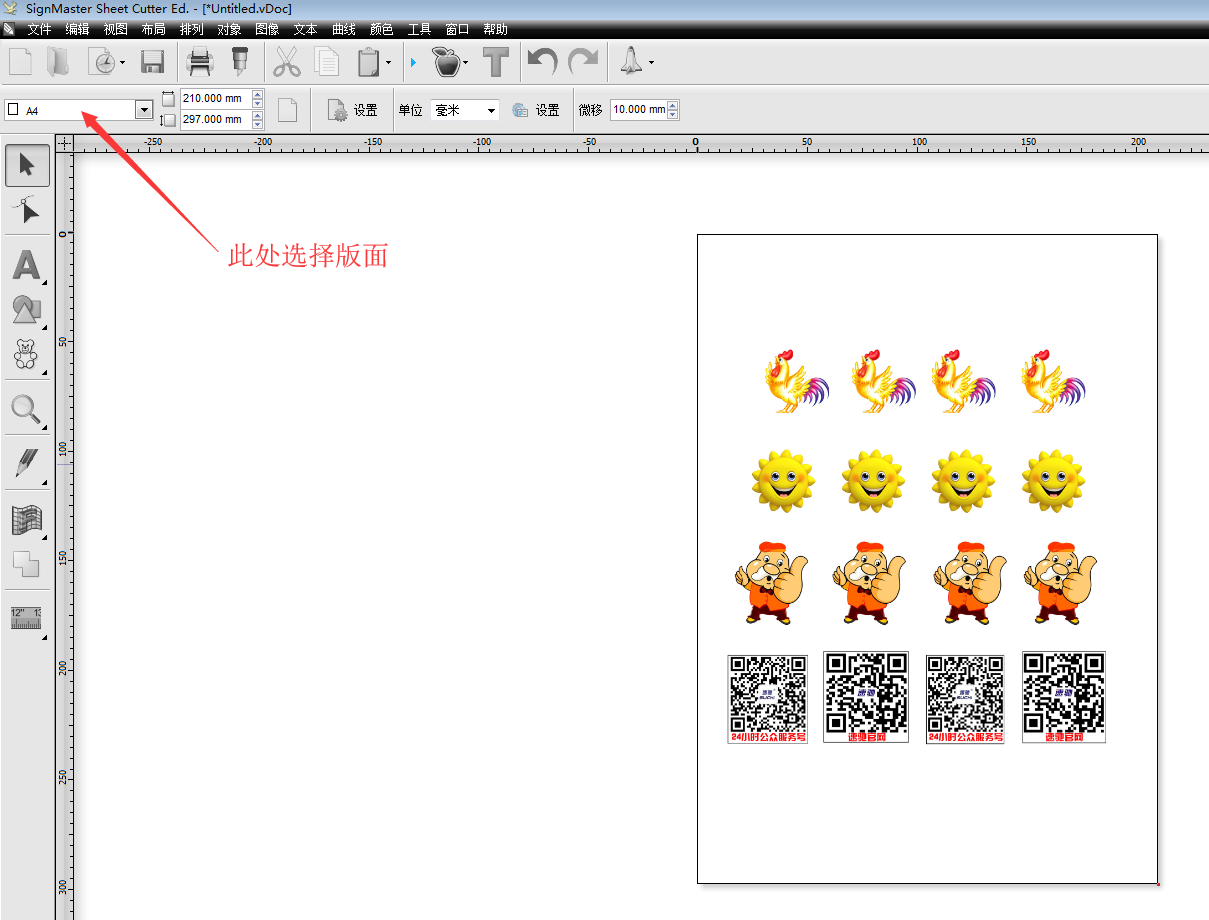The image size is (1209, 920).
Task: Copy selection with the pages icon
Action: click(x=327, y=62)
